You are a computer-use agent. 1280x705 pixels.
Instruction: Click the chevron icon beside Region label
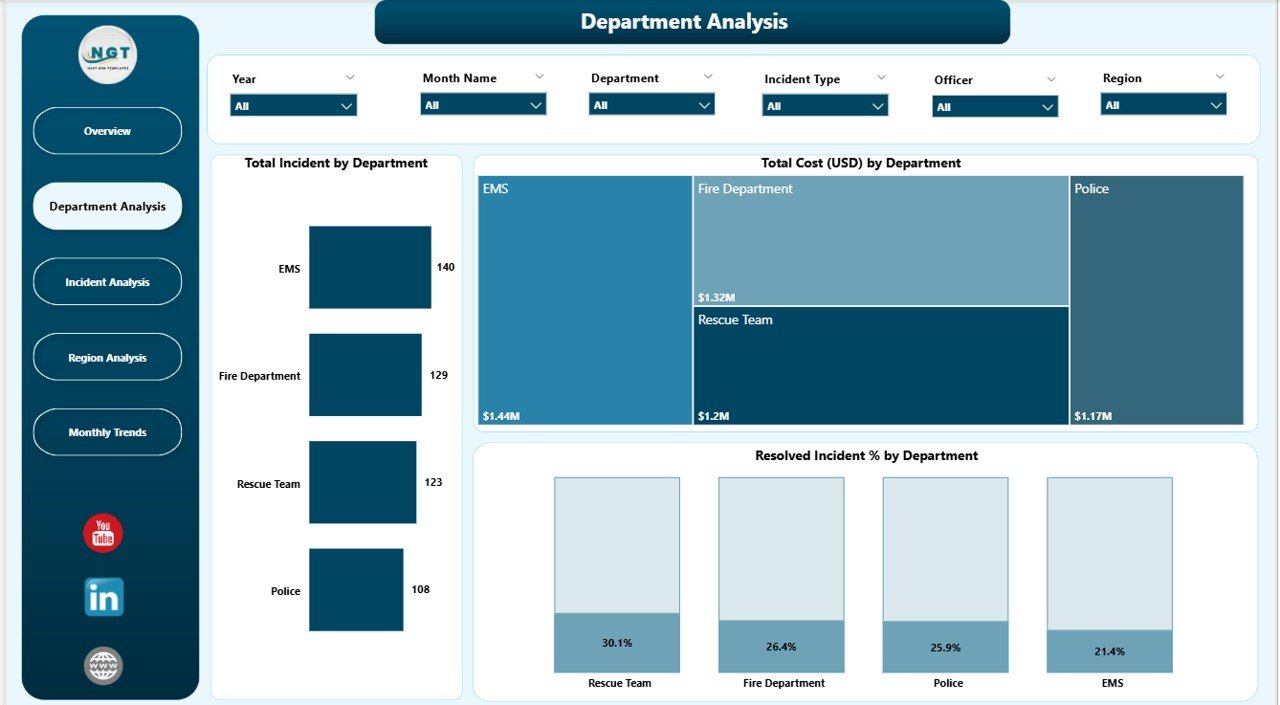1219,76
